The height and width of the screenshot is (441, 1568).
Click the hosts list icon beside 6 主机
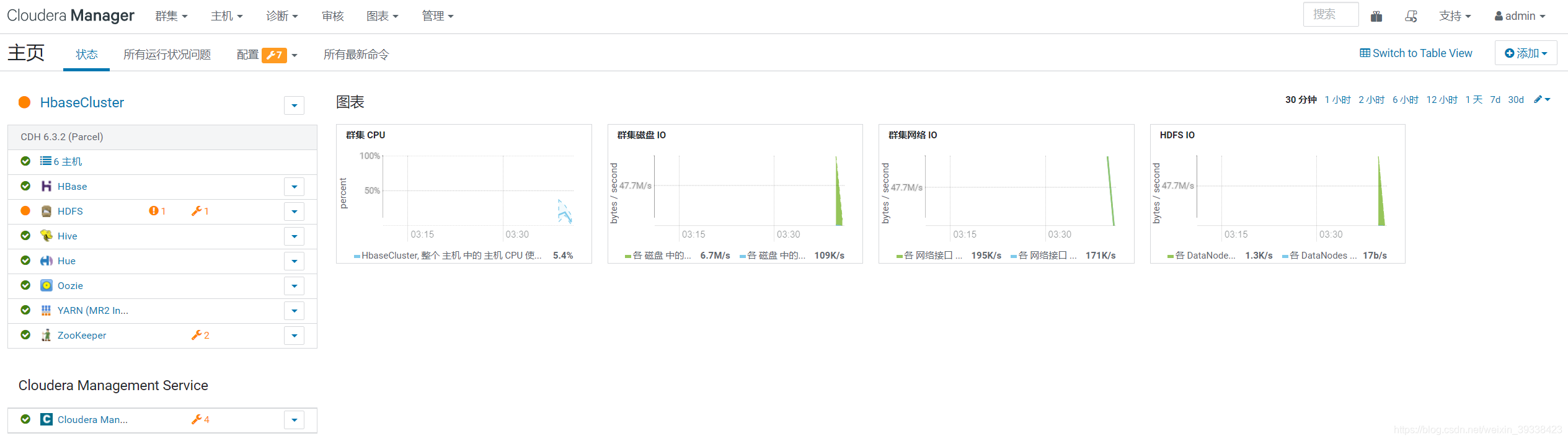(x=46, y=161)
